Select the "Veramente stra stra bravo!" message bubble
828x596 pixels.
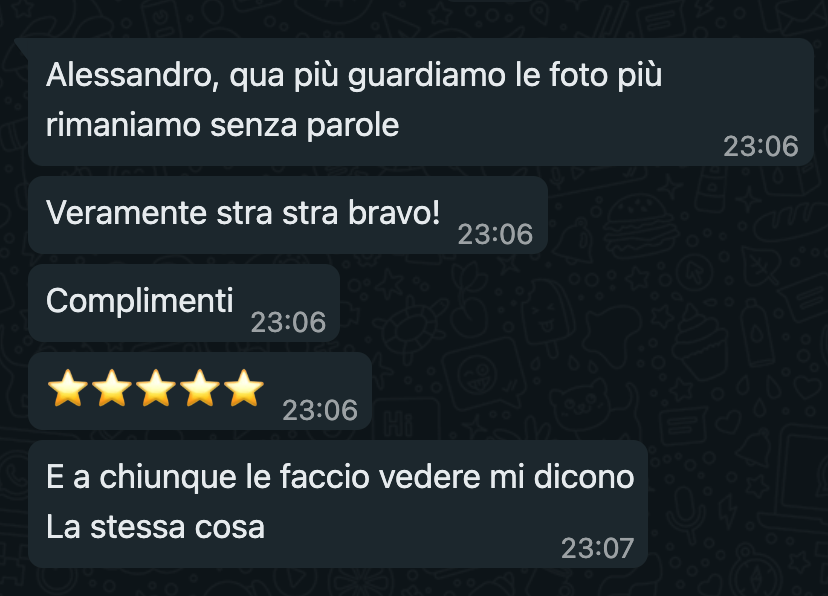click(x=288, y=215)
